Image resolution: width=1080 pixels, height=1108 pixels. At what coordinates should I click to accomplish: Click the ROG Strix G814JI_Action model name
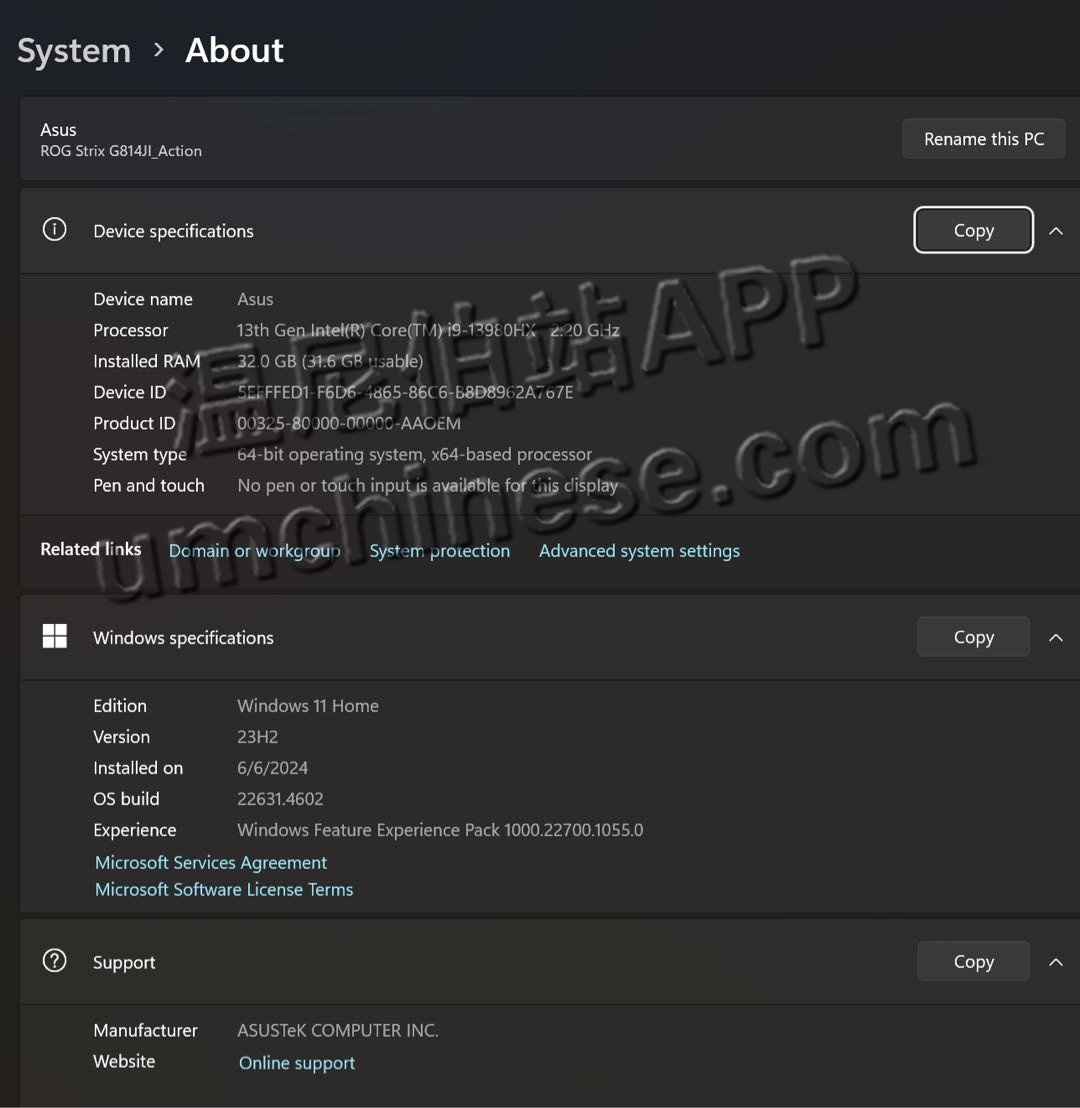121,151
